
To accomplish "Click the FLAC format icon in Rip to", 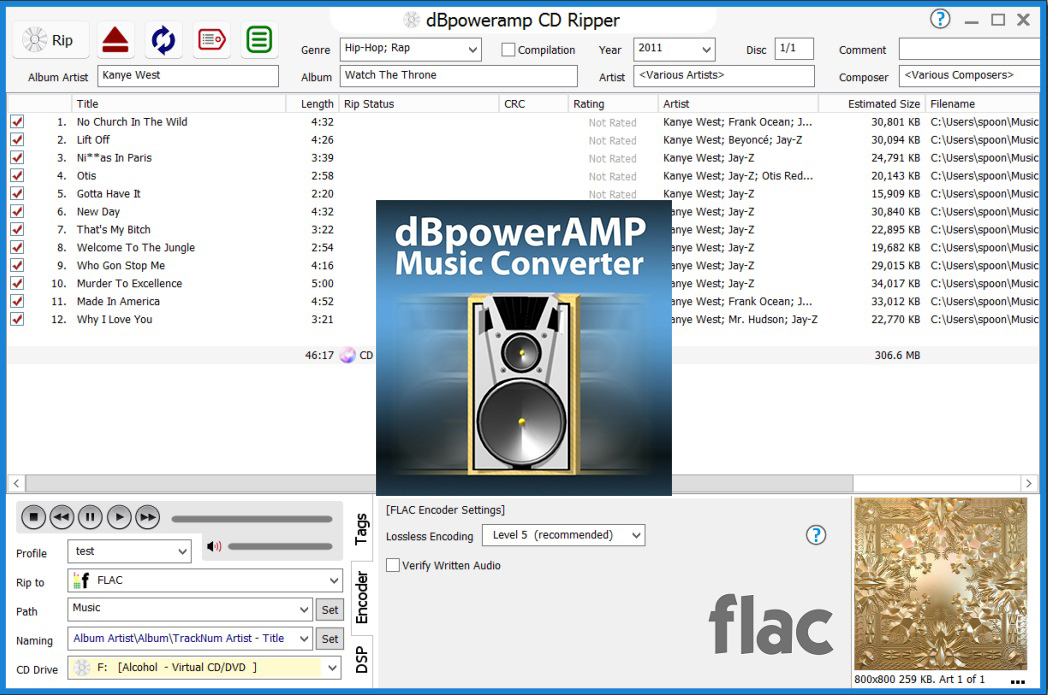I will coord(82,580).
